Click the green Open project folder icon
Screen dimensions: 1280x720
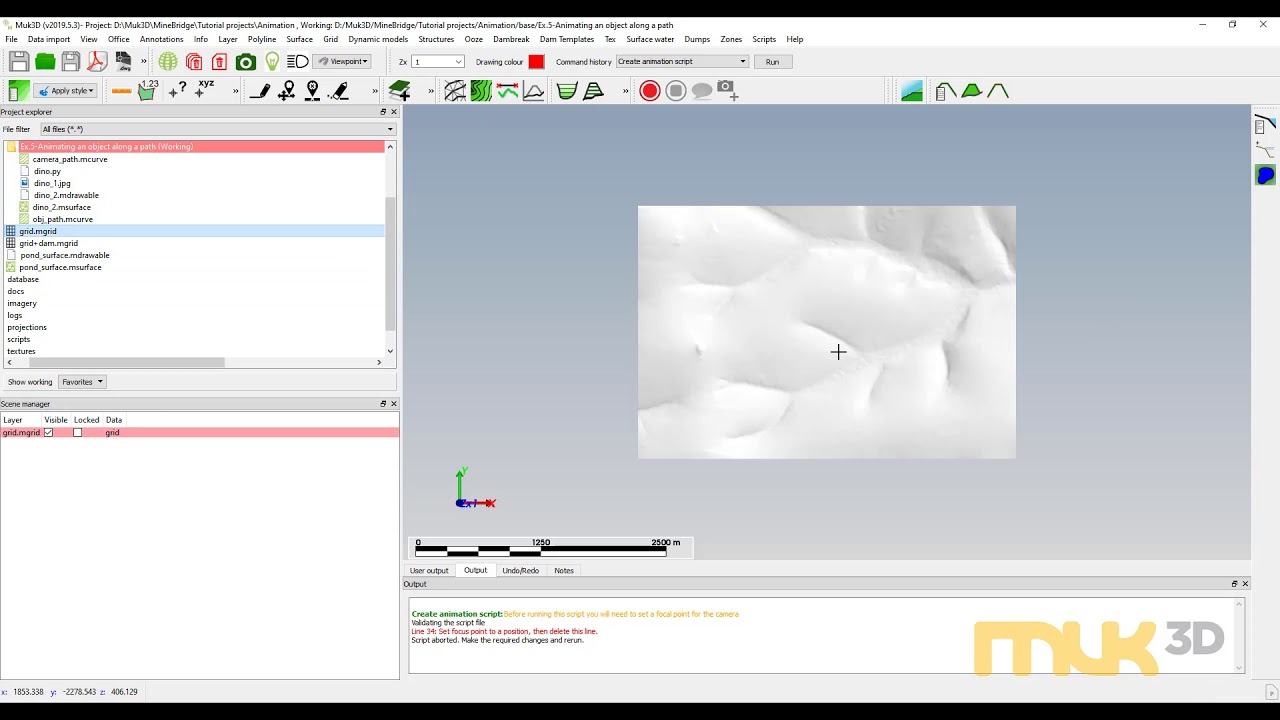click(x=45, y=62)
